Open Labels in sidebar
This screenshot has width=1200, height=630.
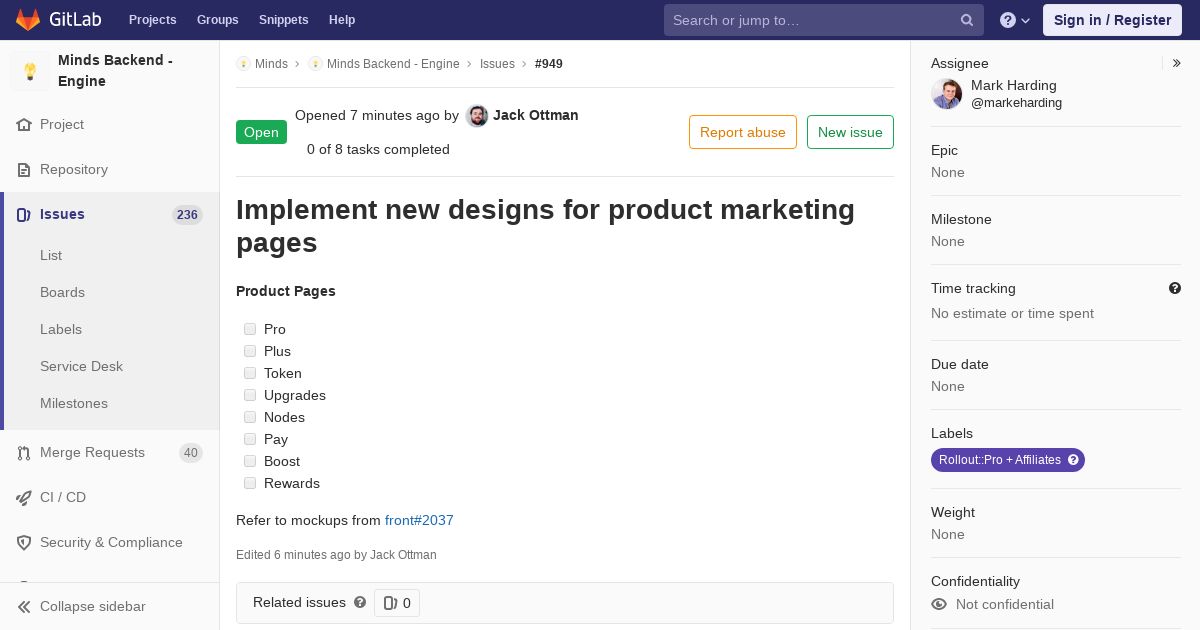click(61, 329)
